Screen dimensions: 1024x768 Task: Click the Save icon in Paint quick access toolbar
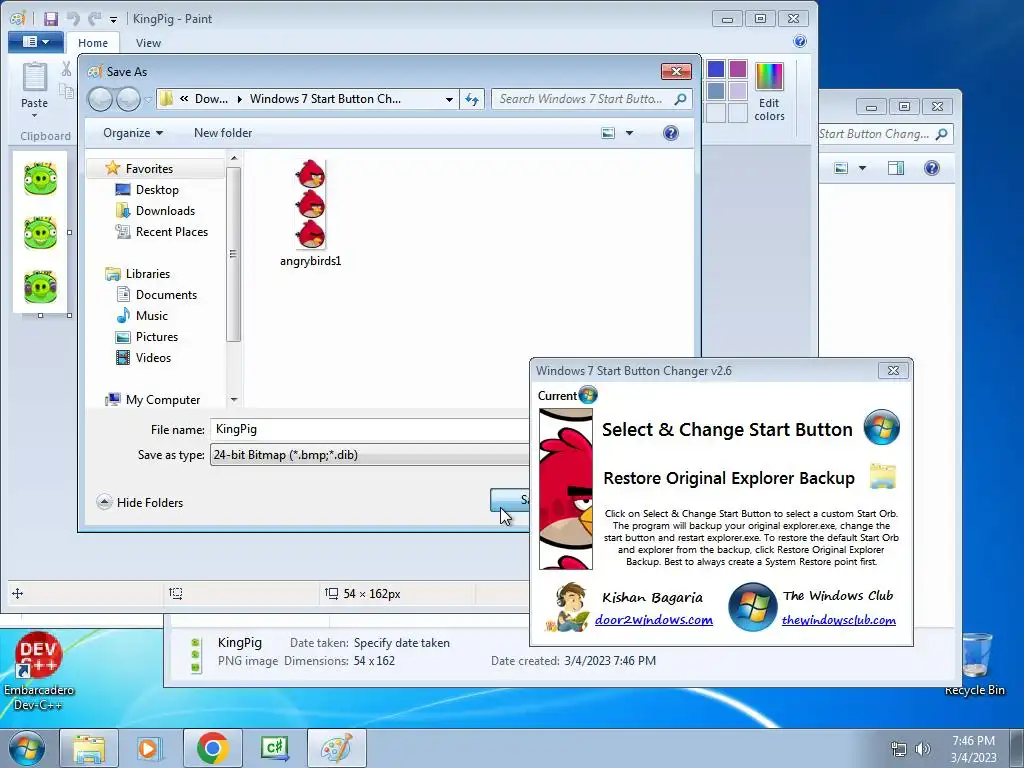click(x=50, y=19)
